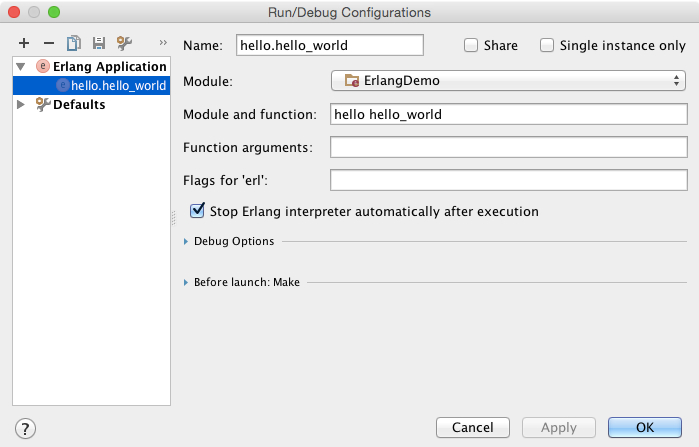Confirm with the OK button
This screenshot has height=447, width=699.
[645, 427]
